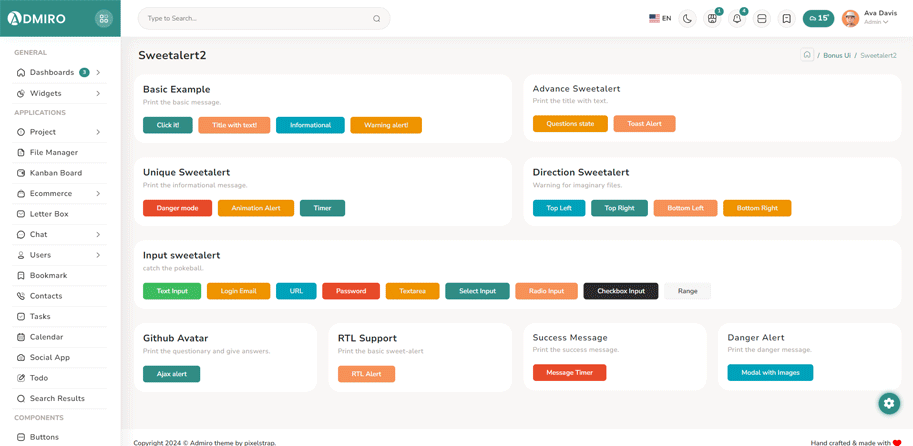Screen dimensions: 913x446
Task: Click the weather 15° badge
Action: click(x=818, y=18)
